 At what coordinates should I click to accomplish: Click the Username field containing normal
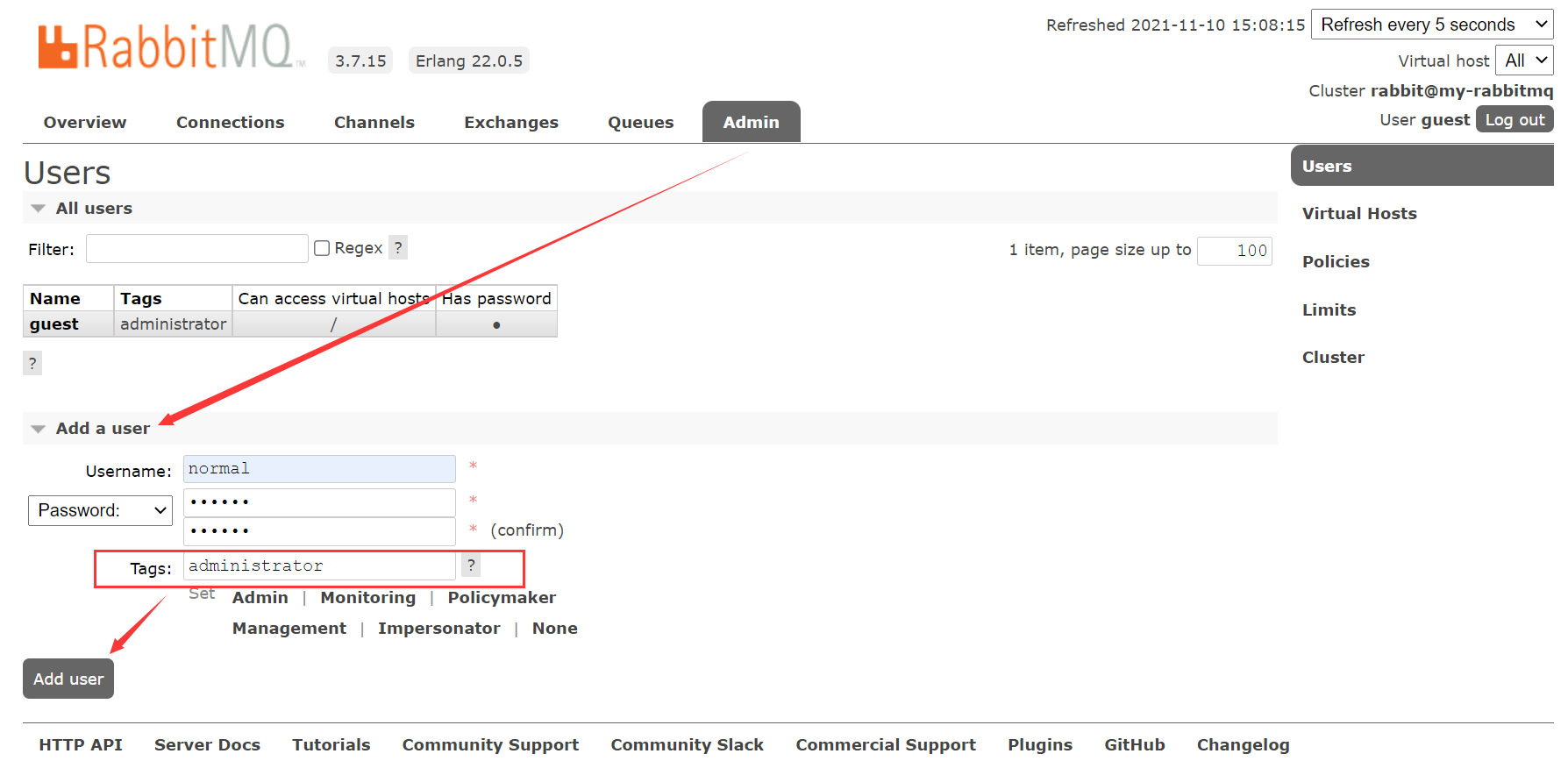pos(319,469)
